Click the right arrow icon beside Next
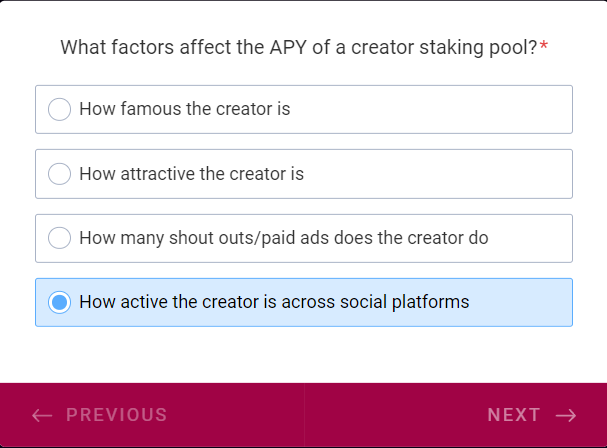 coord(566,415)
